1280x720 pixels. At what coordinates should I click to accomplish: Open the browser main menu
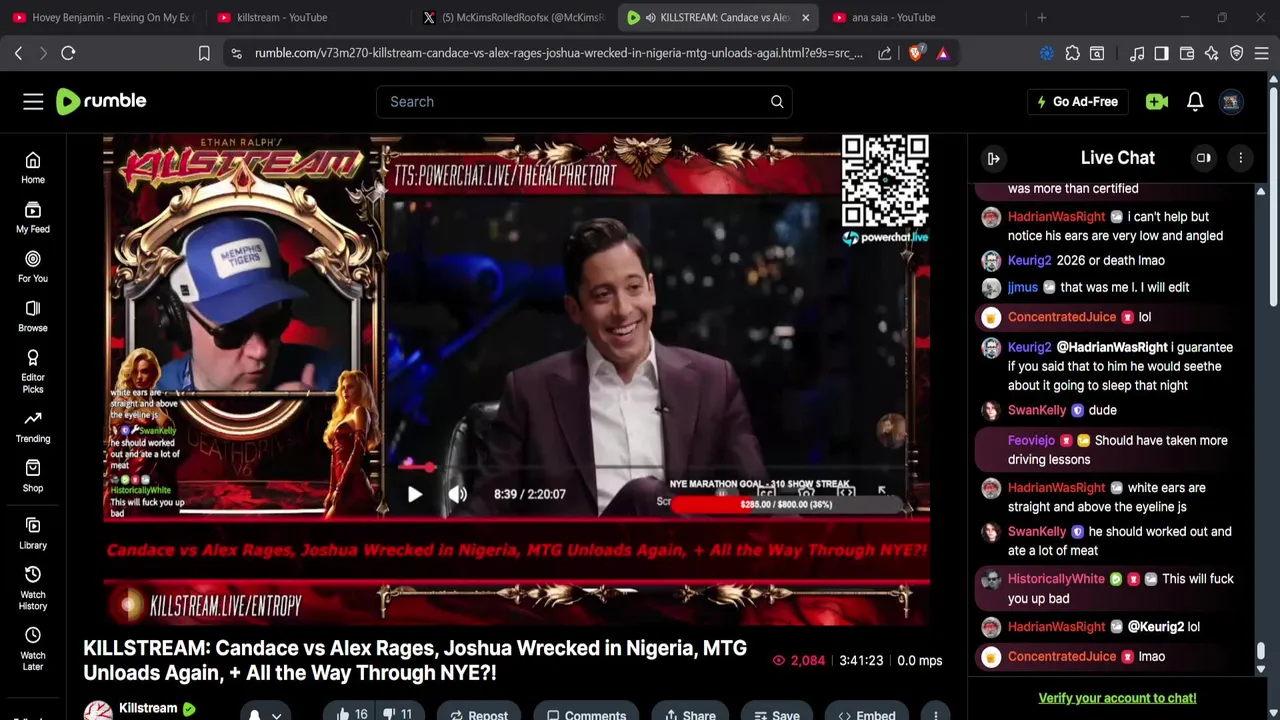[1262, 53]
